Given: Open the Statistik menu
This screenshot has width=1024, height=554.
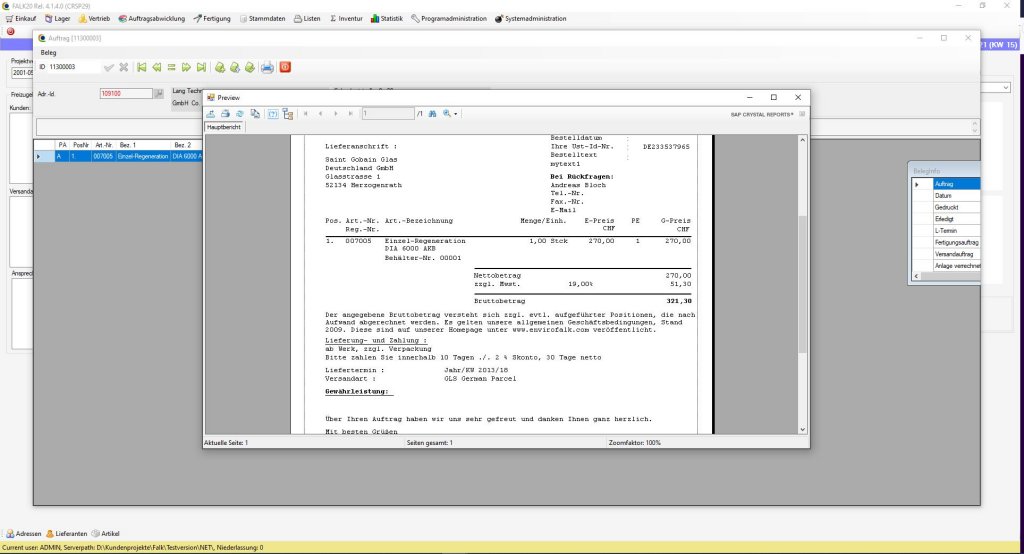Looking at the screenshot, I should 387,18.
